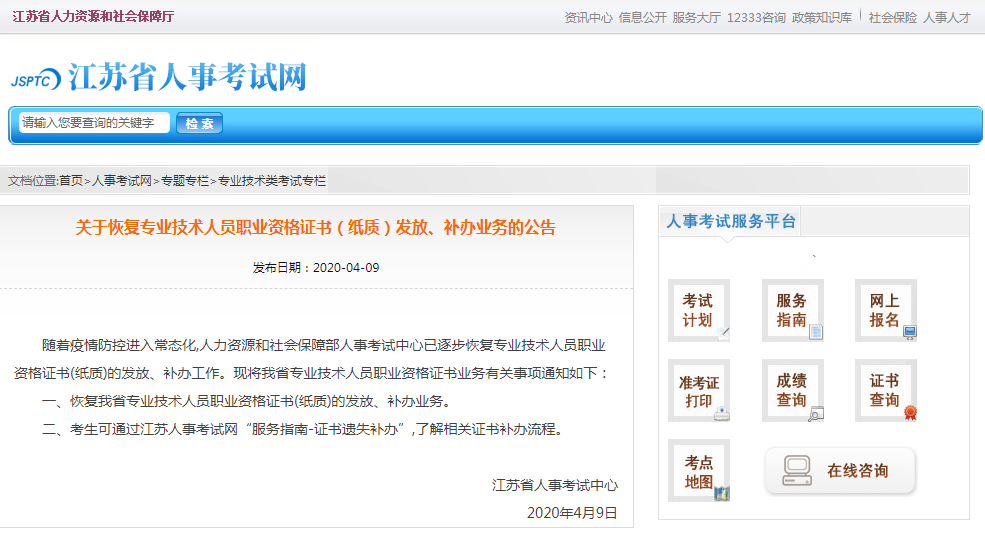Click the 检索 search button
The width and height of the screenshot is (985, 547).
pos(199,124)
